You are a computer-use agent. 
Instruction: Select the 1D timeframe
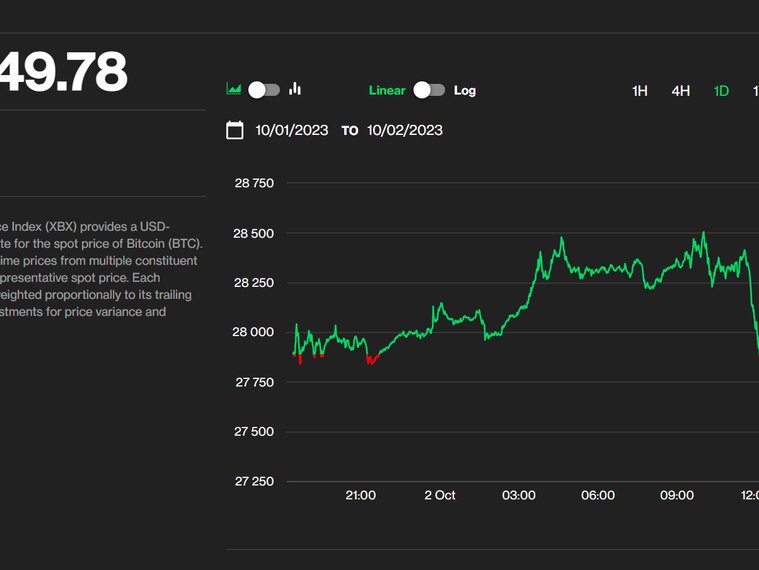point(721,91)
